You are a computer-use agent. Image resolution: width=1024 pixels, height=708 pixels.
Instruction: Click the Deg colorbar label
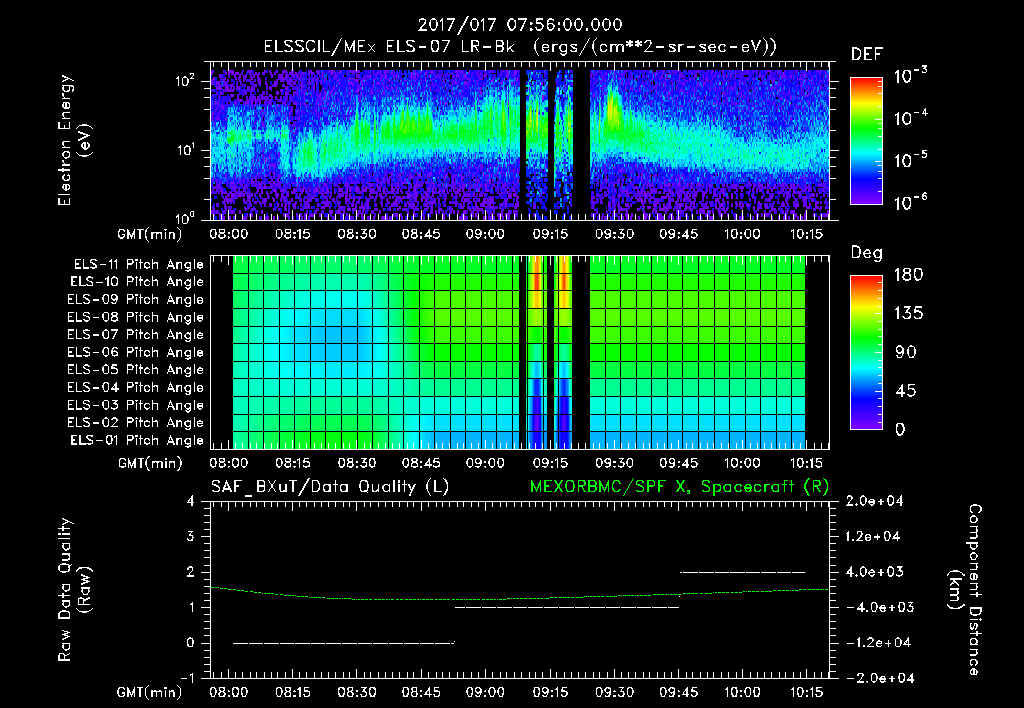point(867,253)
